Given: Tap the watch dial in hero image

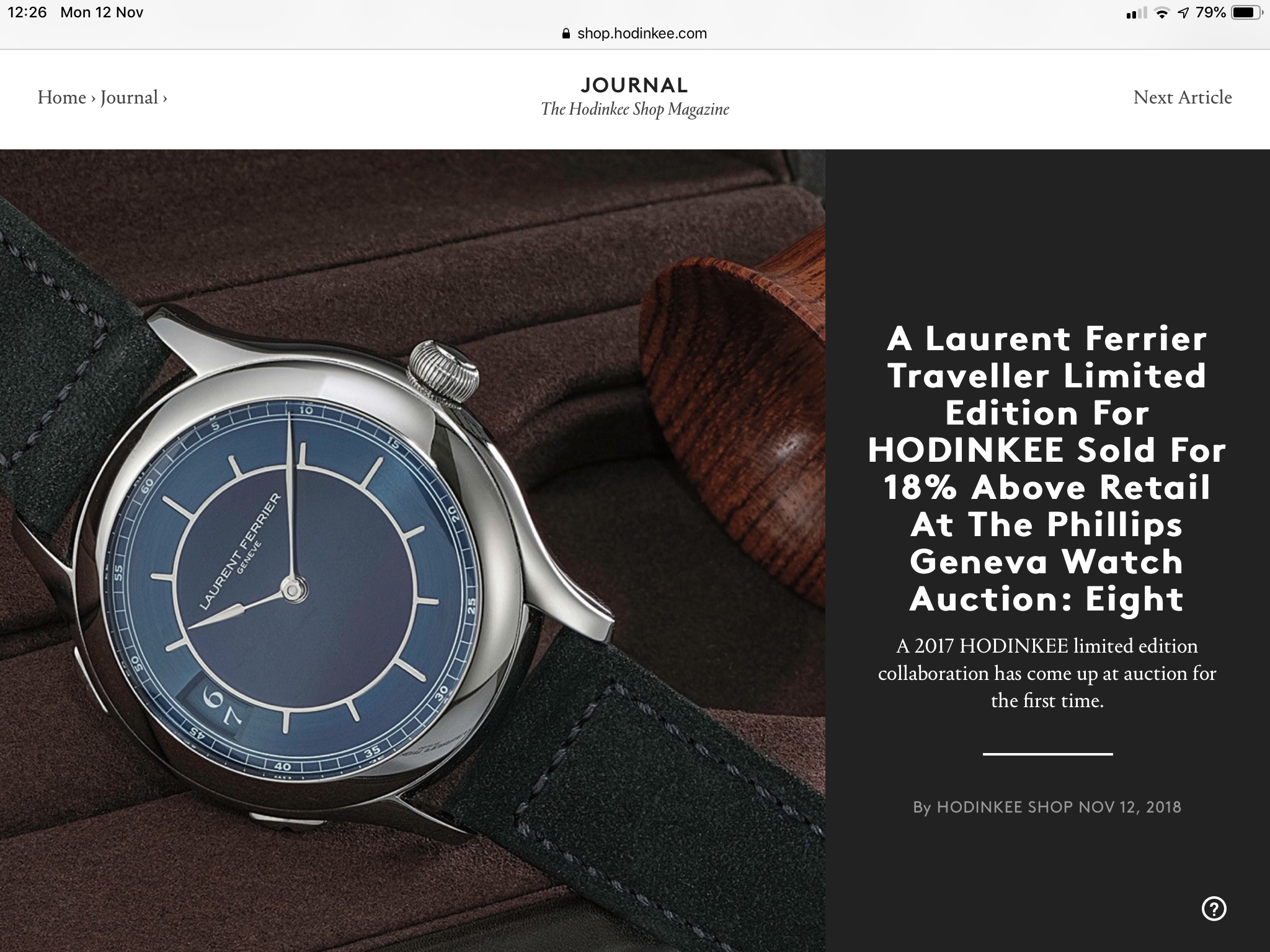Looking at the screenshot, I should (295, 590).
